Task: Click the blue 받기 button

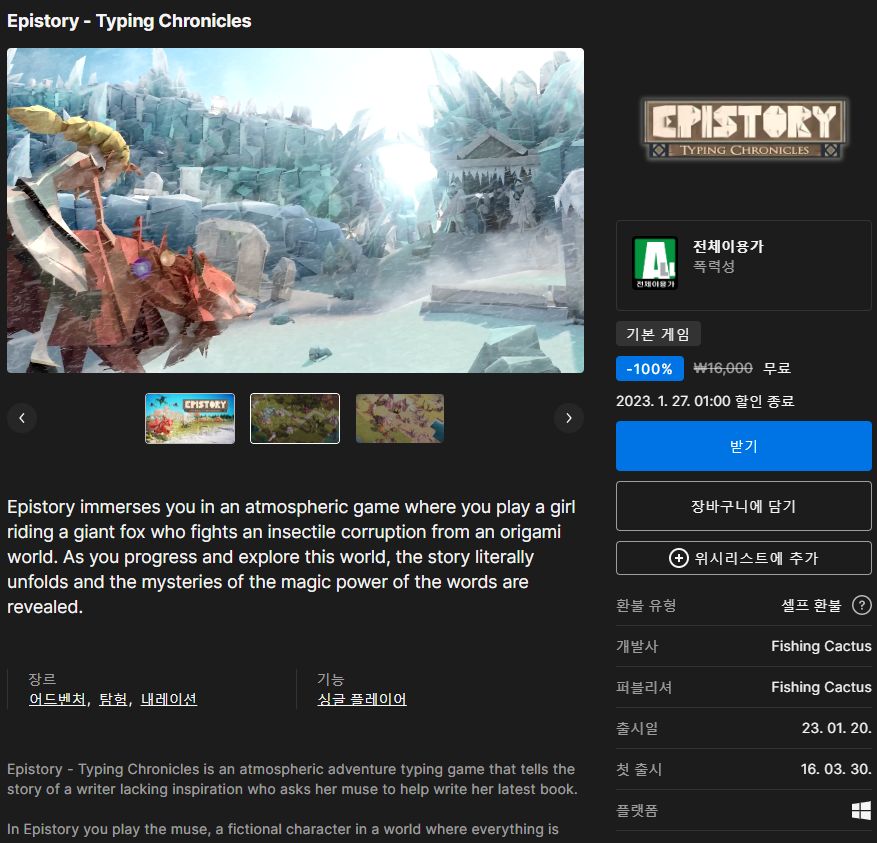Action: click(x=743, y=446)
